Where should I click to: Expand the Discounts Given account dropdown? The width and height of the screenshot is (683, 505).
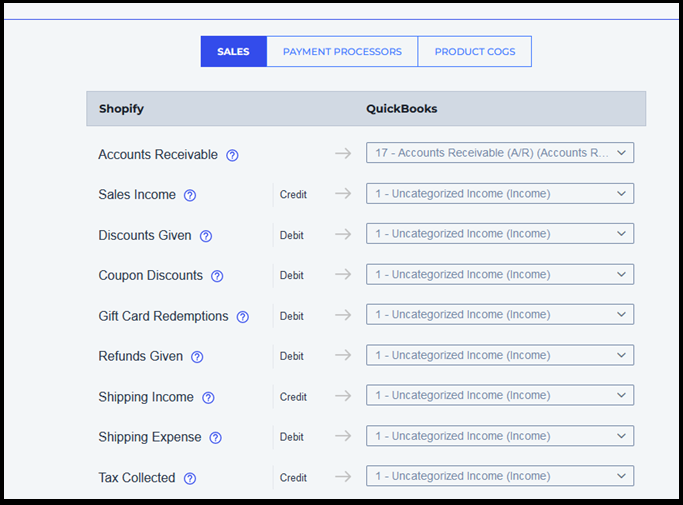[x=499, y=234]
